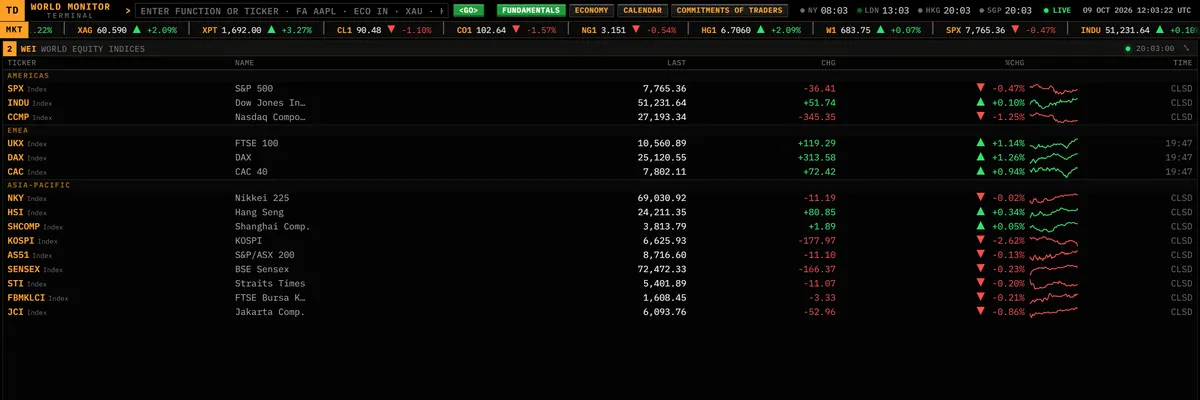Open the Nikkei 225 sparkline chart

1054,198
